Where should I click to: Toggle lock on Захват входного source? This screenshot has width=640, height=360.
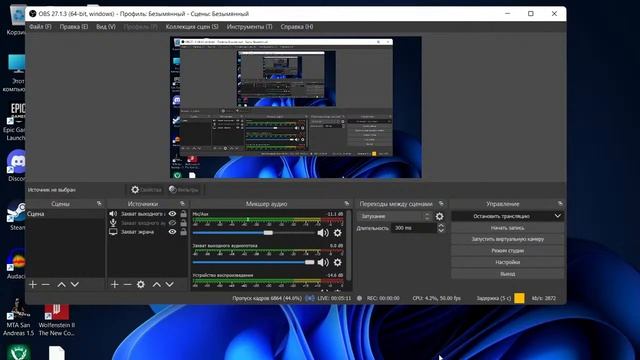[x=184, y=223]
